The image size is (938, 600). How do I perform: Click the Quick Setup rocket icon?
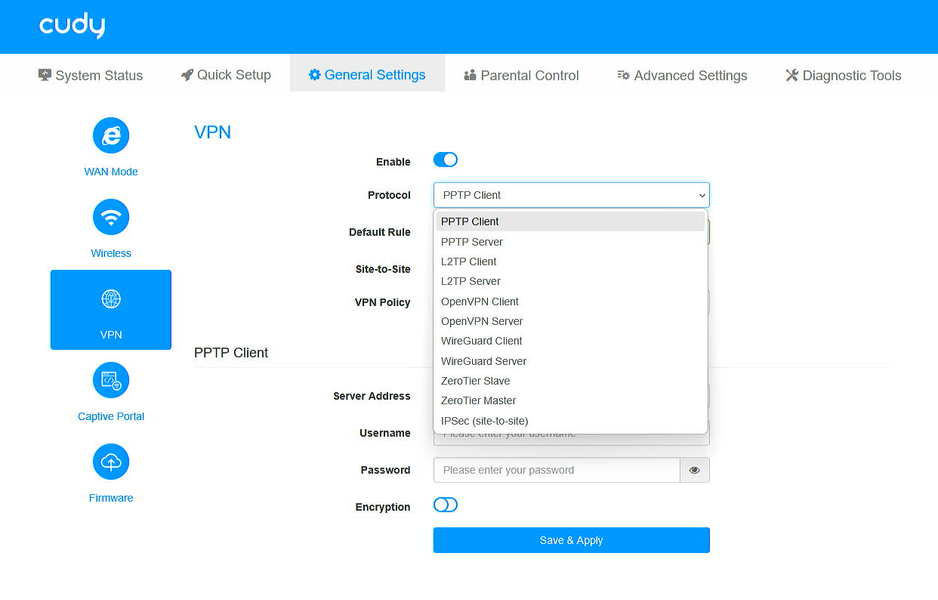pos(187,75)
